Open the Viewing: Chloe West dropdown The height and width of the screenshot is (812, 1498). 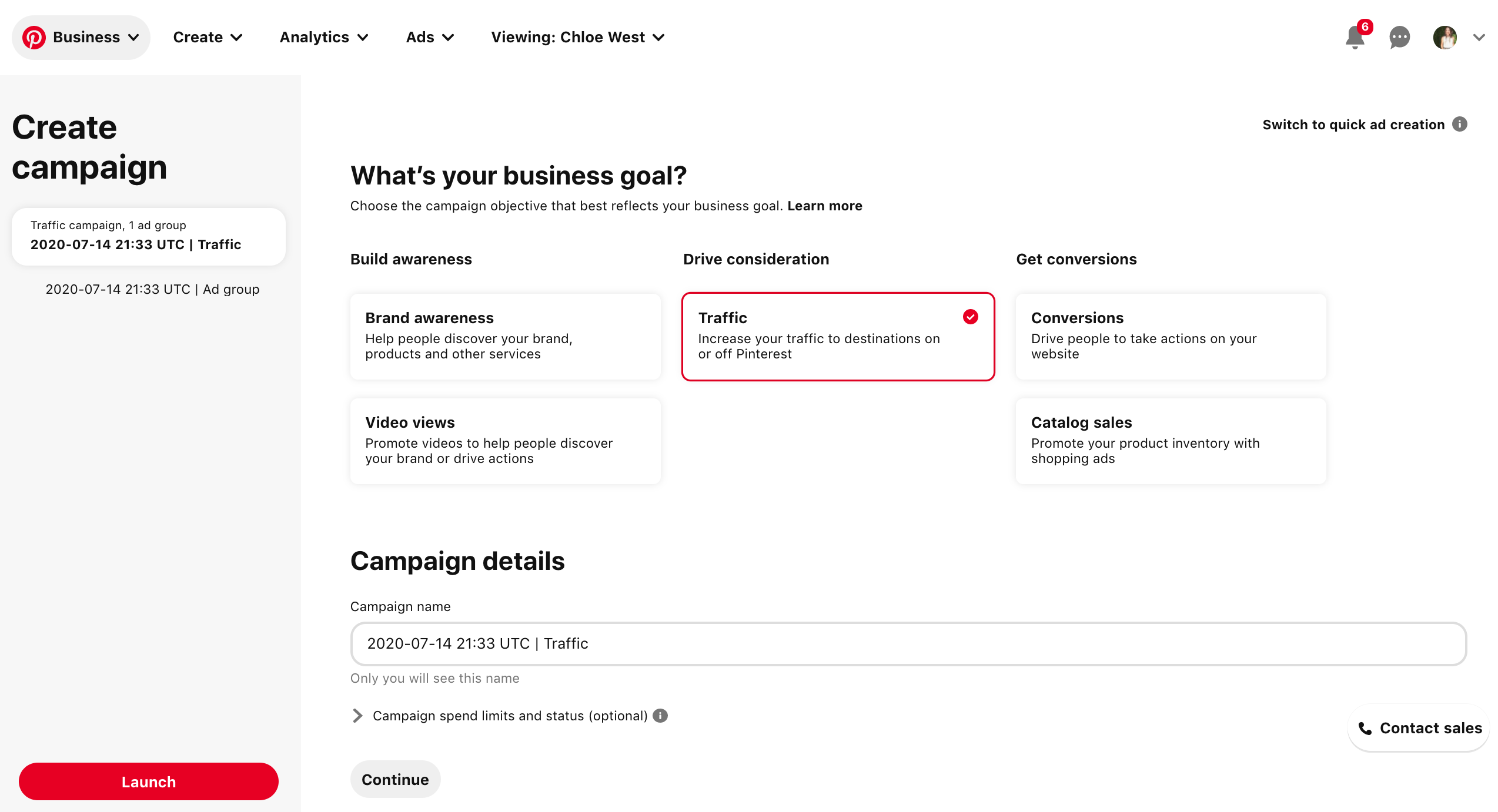577,38
